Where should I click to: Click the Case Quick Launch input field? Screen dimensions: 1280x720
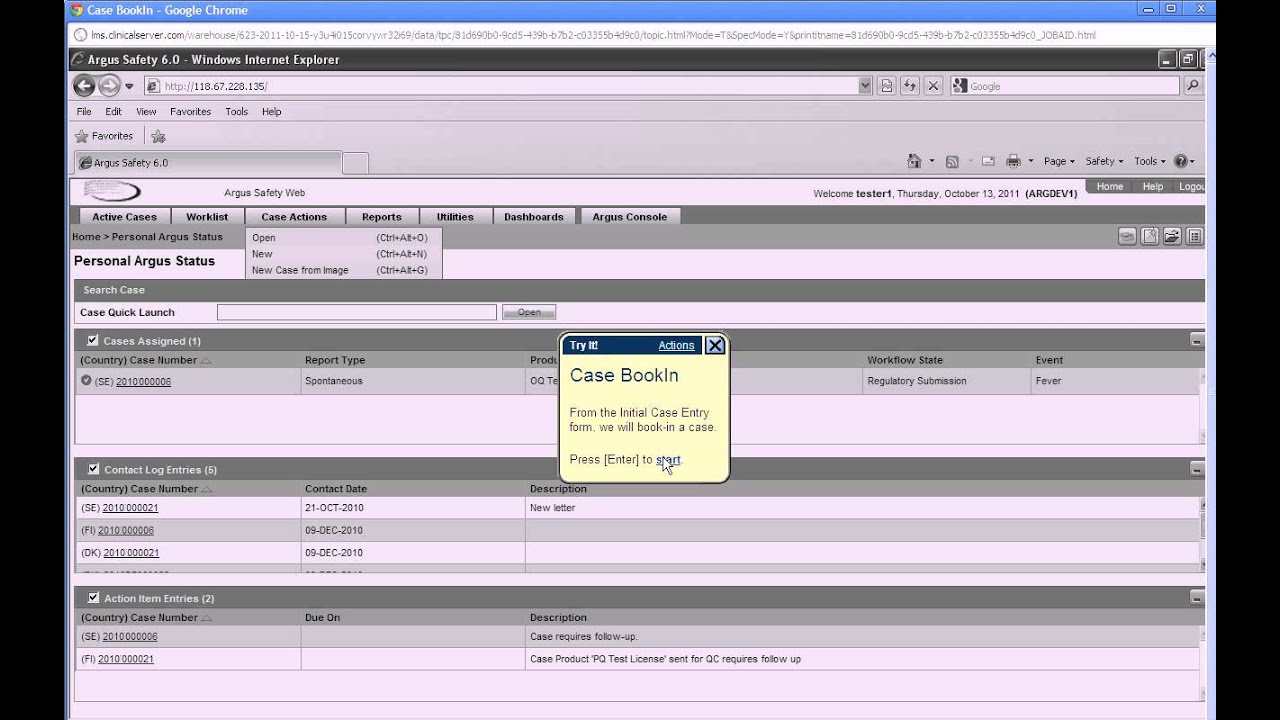tap(357, 312)
